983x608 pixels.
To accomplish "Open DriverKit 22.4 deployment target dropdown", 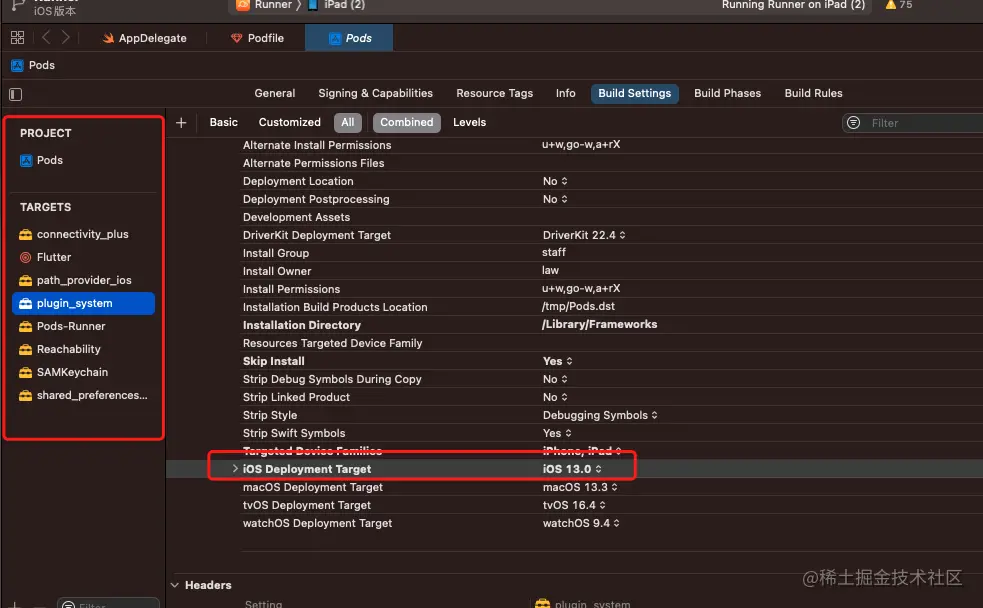I will (584, 235).
